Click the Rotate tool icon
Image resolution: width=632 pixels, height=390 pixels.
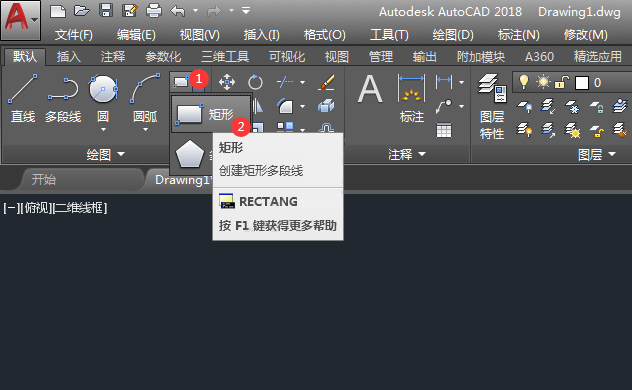[255, 83]
